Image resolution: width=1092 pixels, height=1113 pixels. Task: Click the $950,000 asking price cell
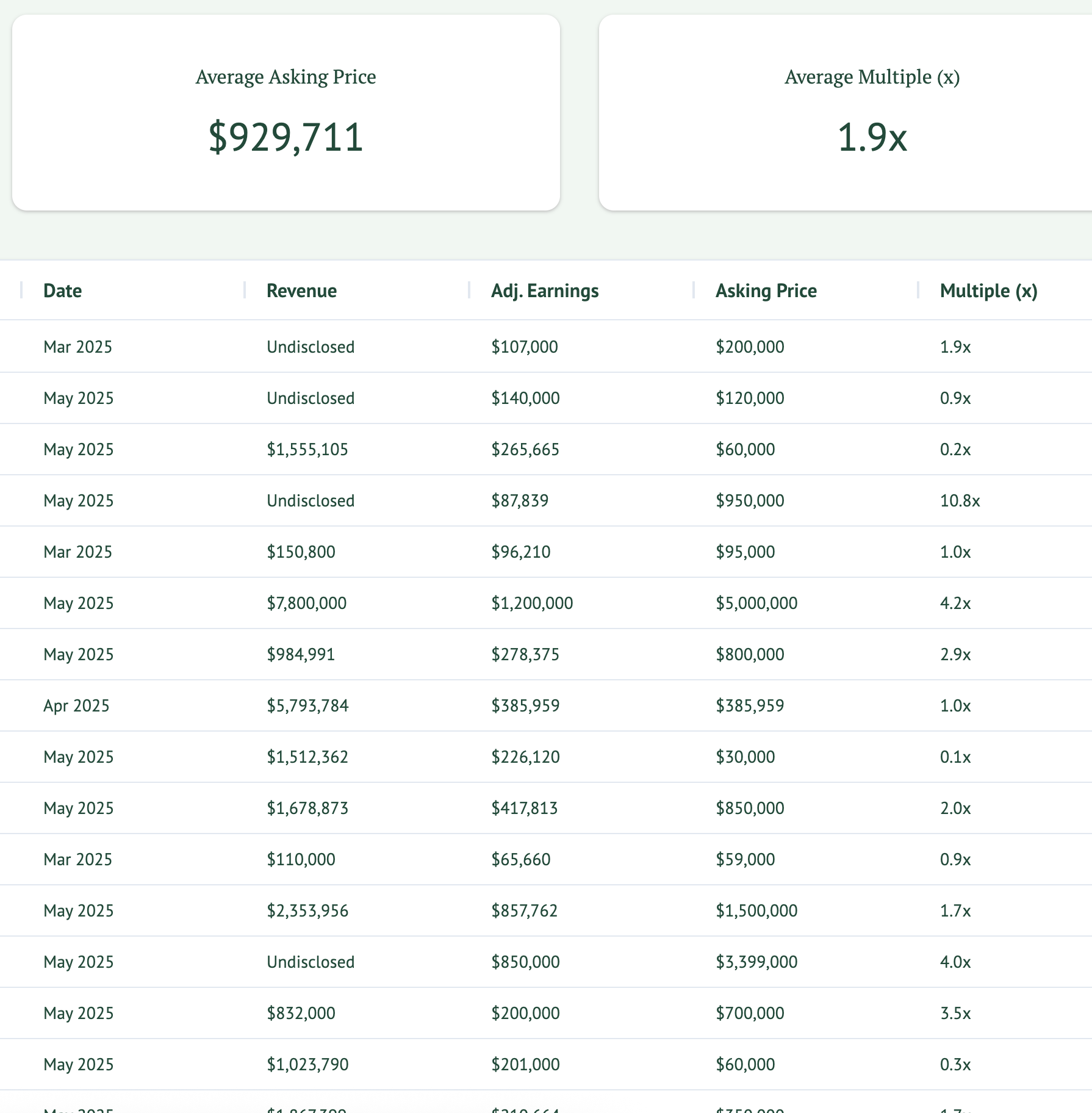coord(750,500)
